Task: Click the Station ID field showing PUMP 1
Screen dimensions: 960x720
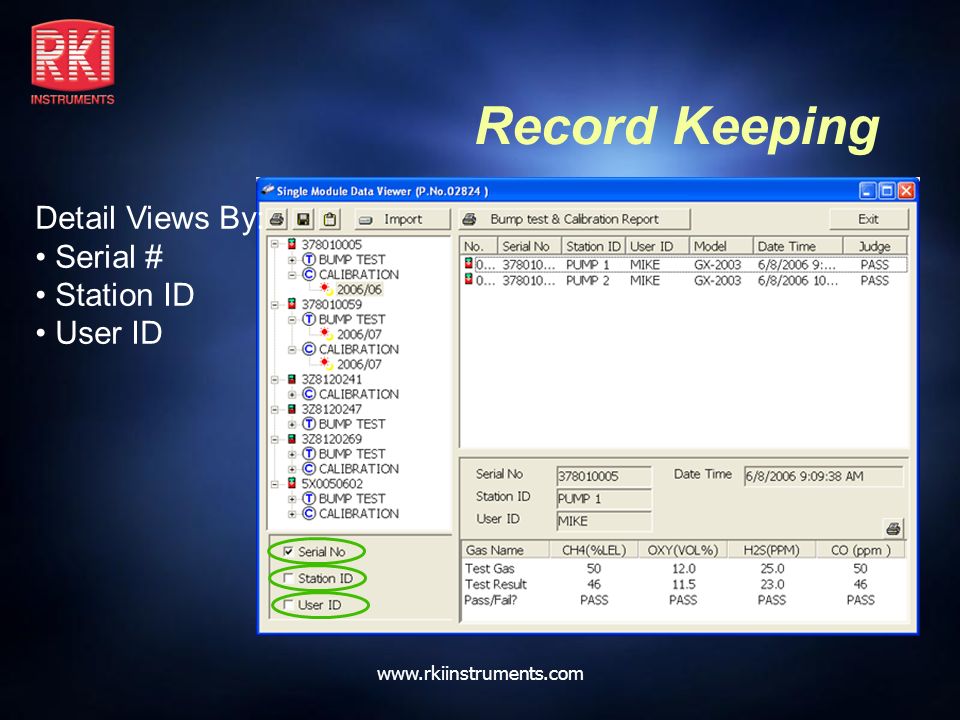Action: coord(604,498)
